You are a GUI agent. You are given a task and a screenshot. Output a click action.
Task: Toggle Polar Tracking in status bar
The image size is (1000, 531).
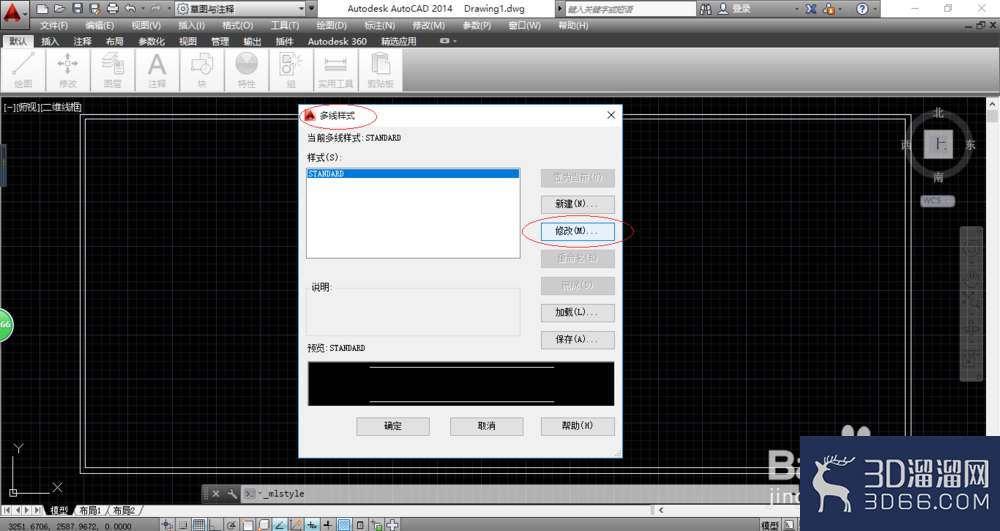231,525
